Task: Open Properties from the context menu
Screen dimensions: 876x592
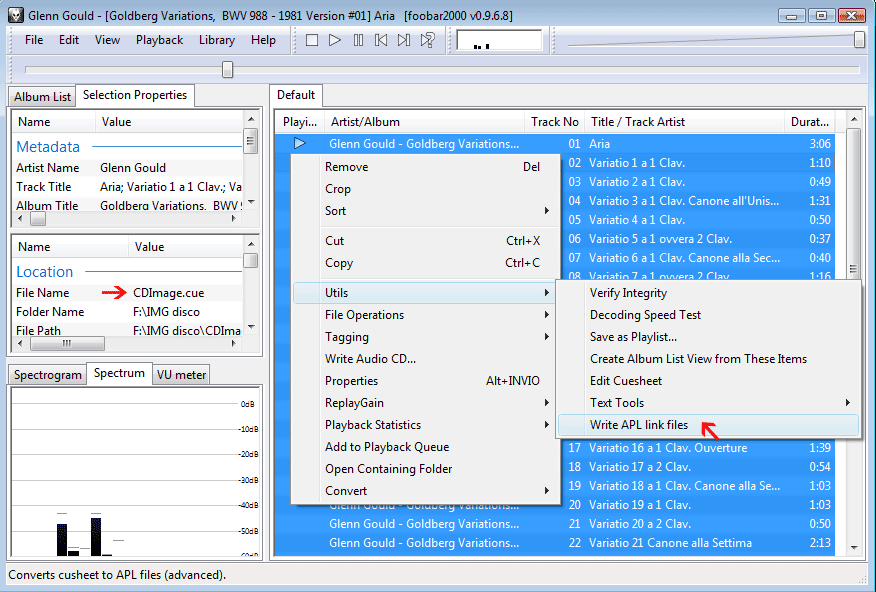Action: click(x=426, y=381)
